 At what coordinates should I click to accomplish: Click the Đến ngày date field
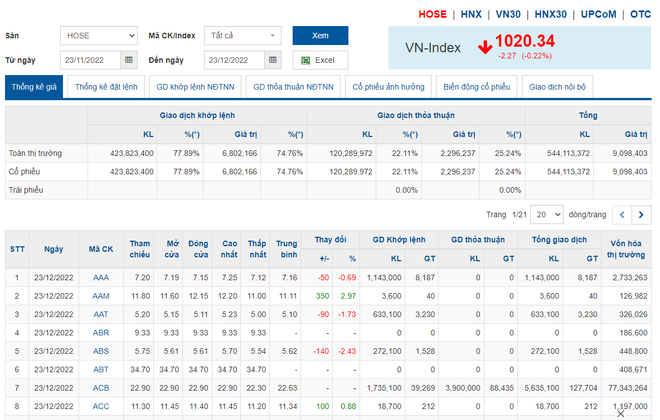pyautogui.click(x=232, y=60)
